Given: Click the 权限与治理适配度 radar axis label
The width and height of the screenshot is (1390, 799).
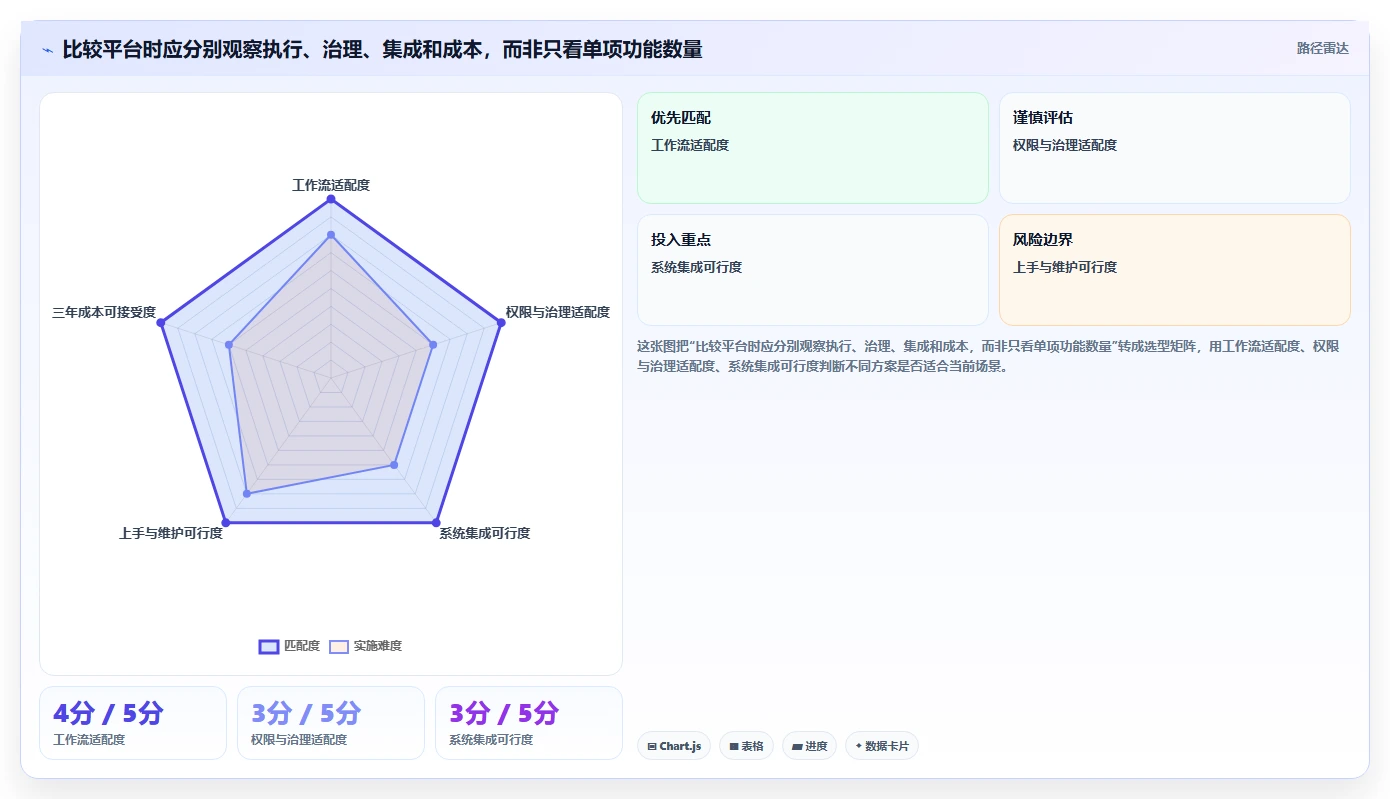Looking at the screenshot, I should tap(557, 312).
